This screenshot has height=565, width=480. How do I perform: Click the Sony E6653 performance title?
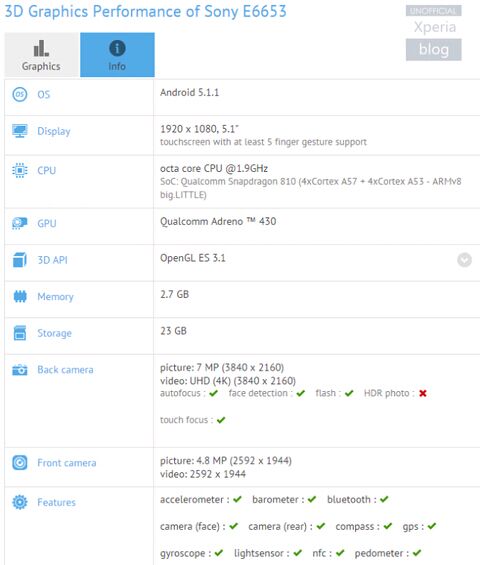coord(146,12)
